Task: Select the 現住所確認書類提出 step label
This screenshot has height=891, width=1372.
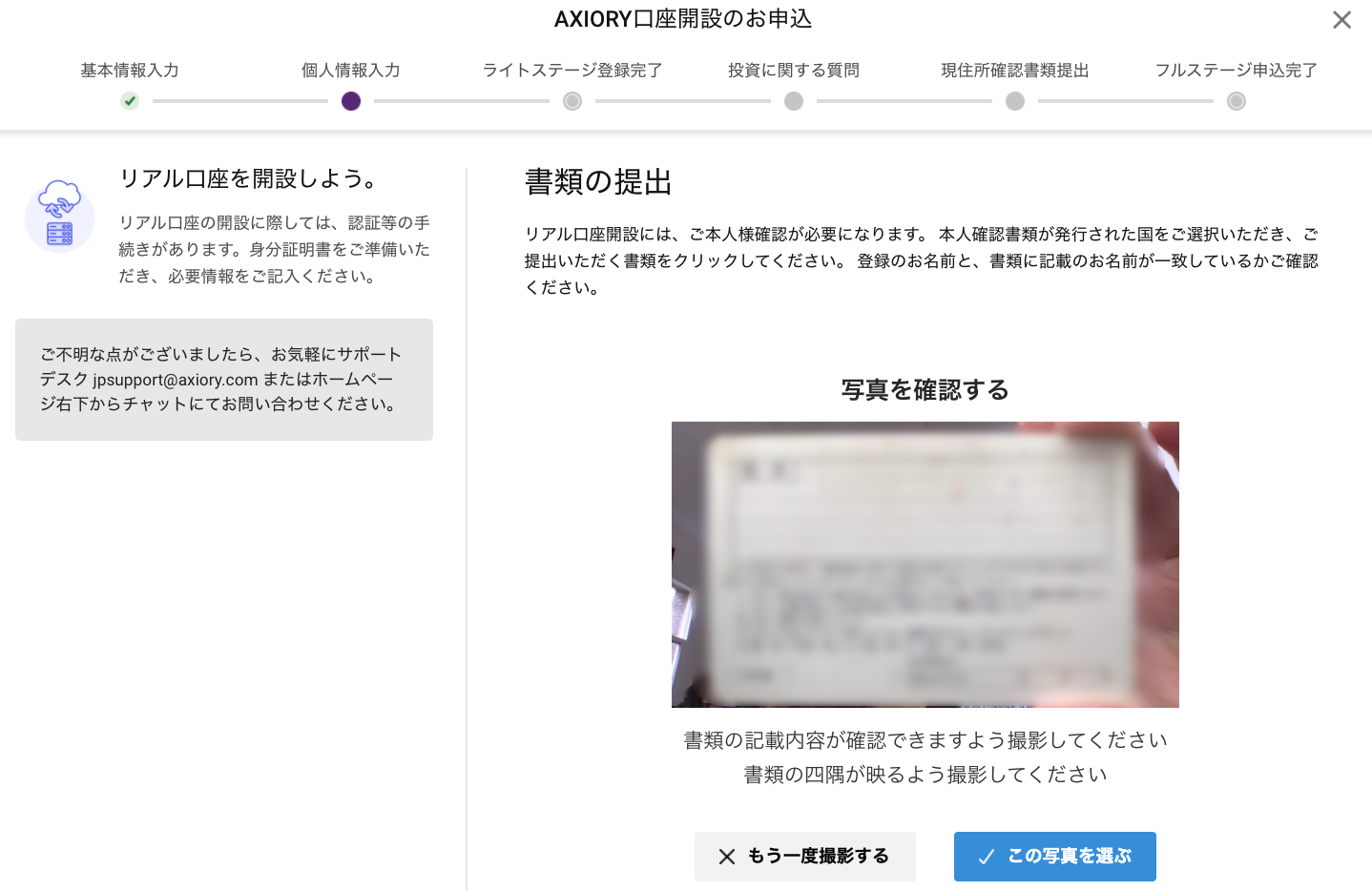Action: coord(1015,71)
